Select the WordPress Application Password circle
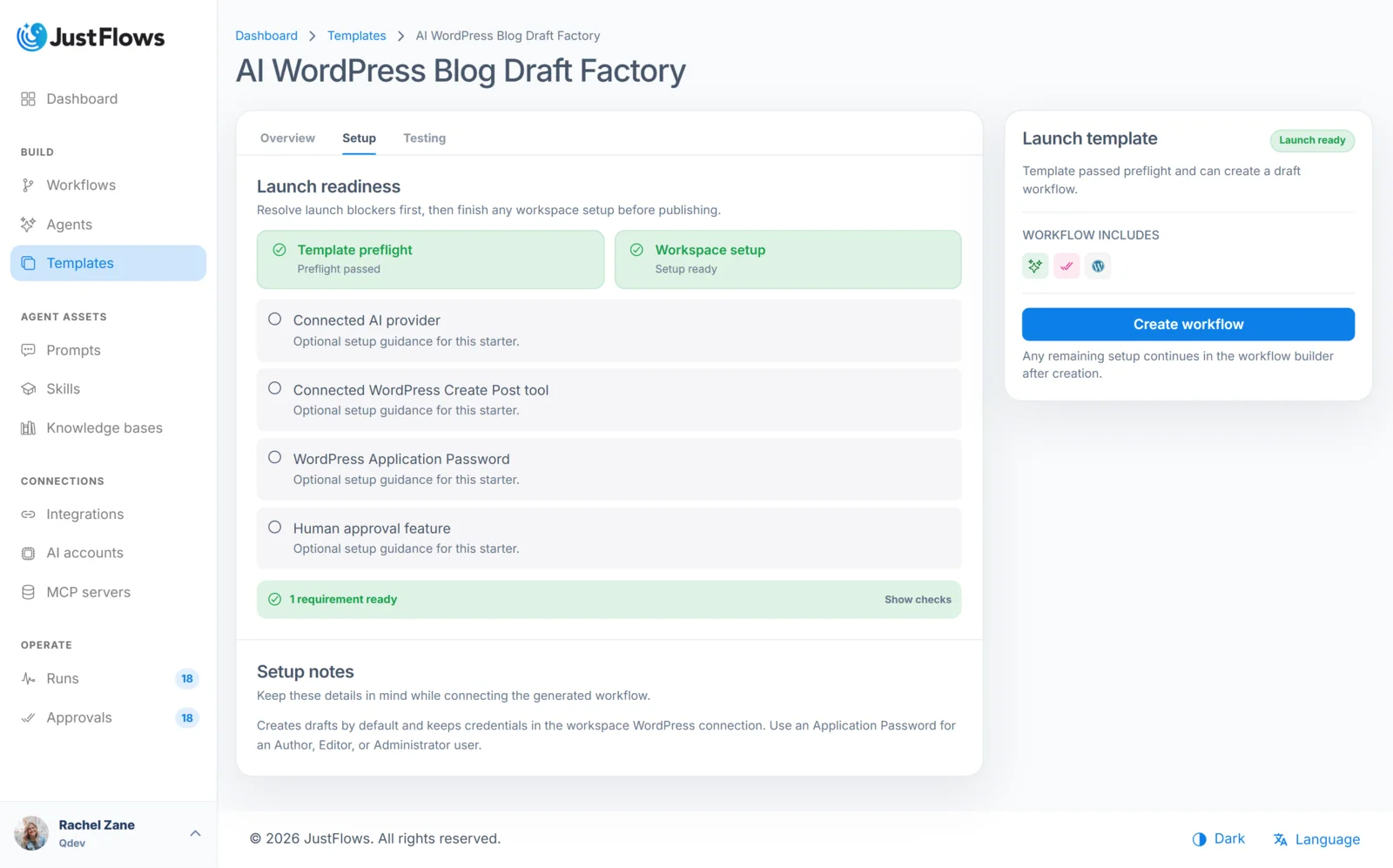The height and width of the screenshot is (868, 1393). pyautogui.click(x=275, y=457)
